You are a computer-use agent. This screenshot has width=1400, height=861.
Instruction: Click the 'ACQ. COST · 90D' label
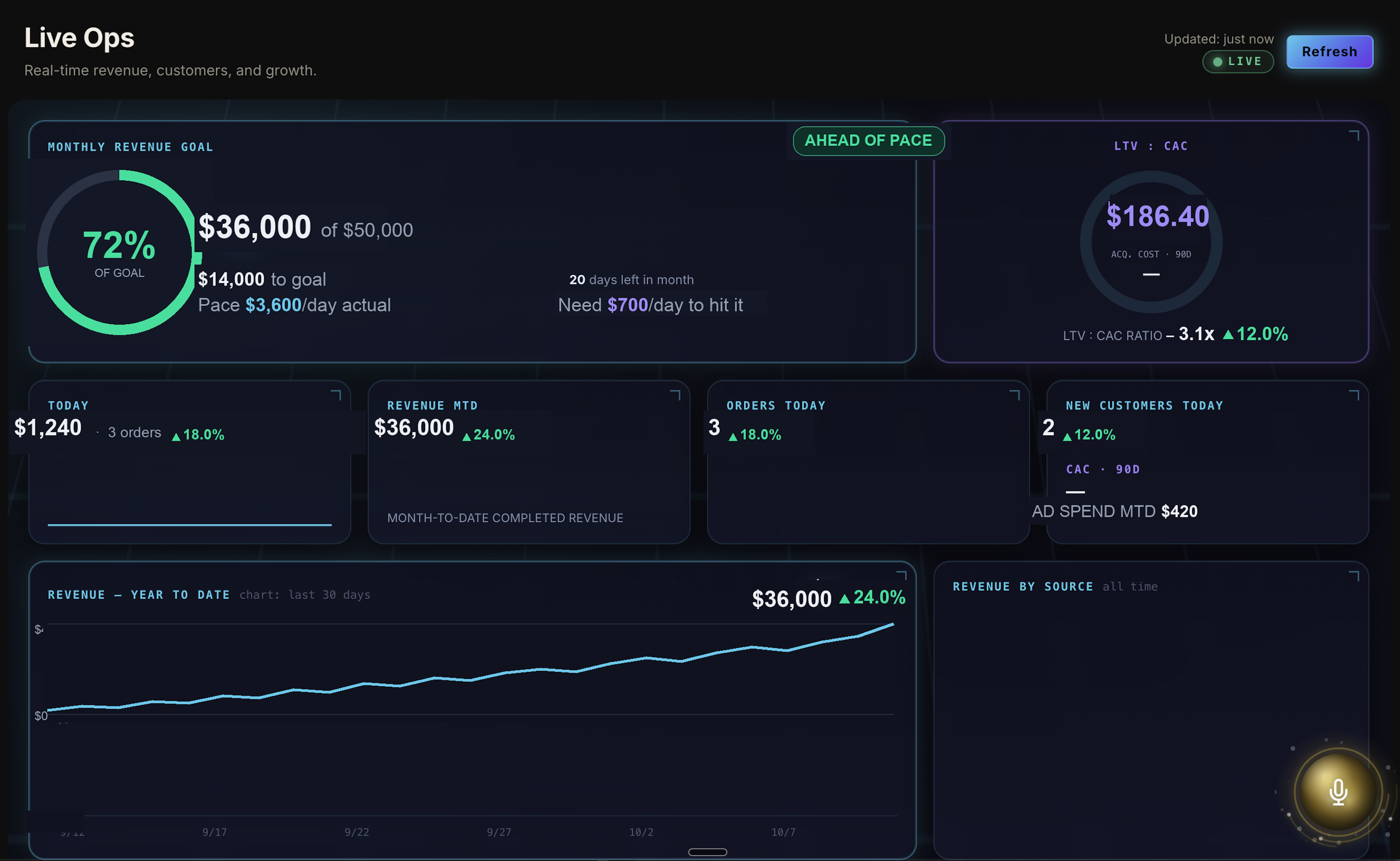pyautogui.click(x=1151, y=255)
